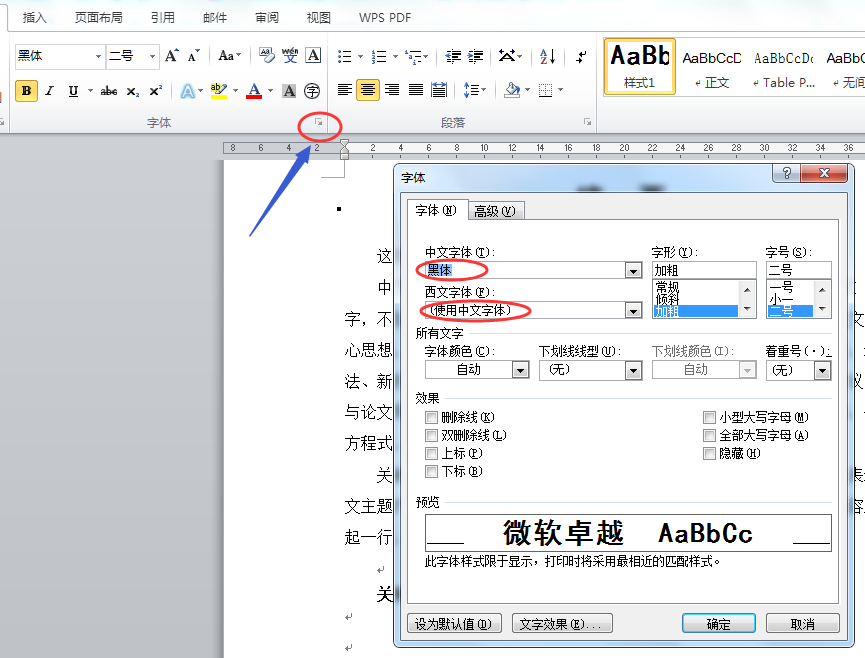Apply strikethrough from the ribbon

tap(109, 91)
